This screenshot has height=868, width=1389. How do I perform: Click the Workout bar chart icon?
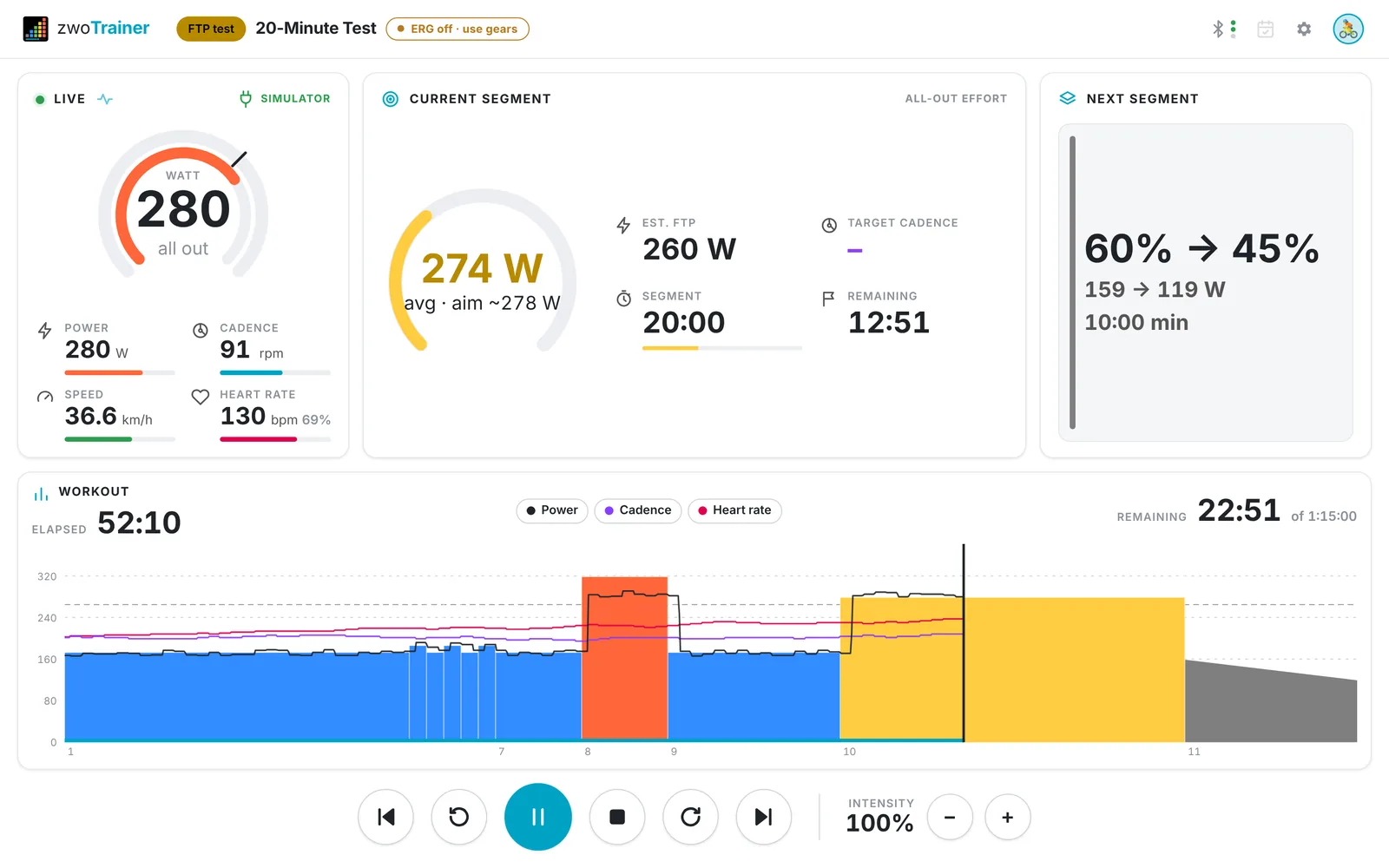41,494
